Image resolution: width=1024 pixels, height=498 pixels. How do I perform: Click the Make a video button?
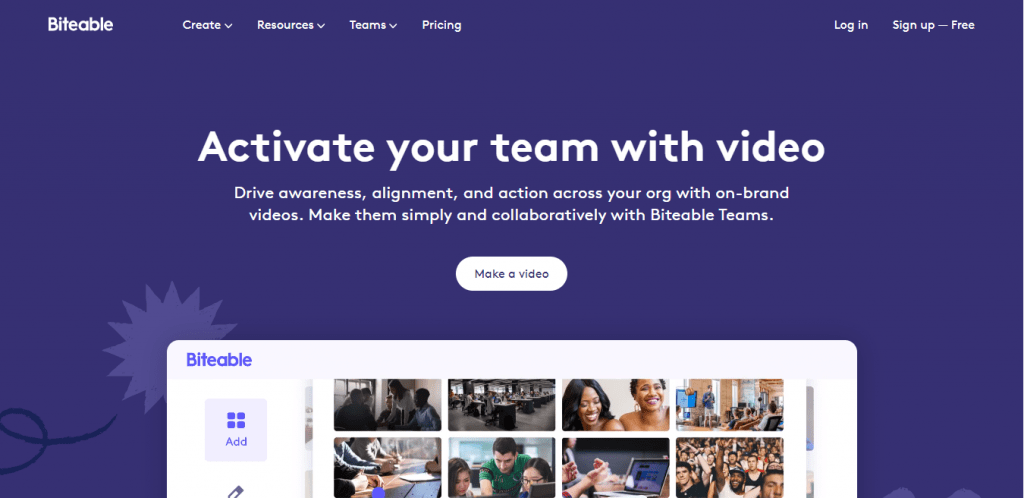coord(511,273)
